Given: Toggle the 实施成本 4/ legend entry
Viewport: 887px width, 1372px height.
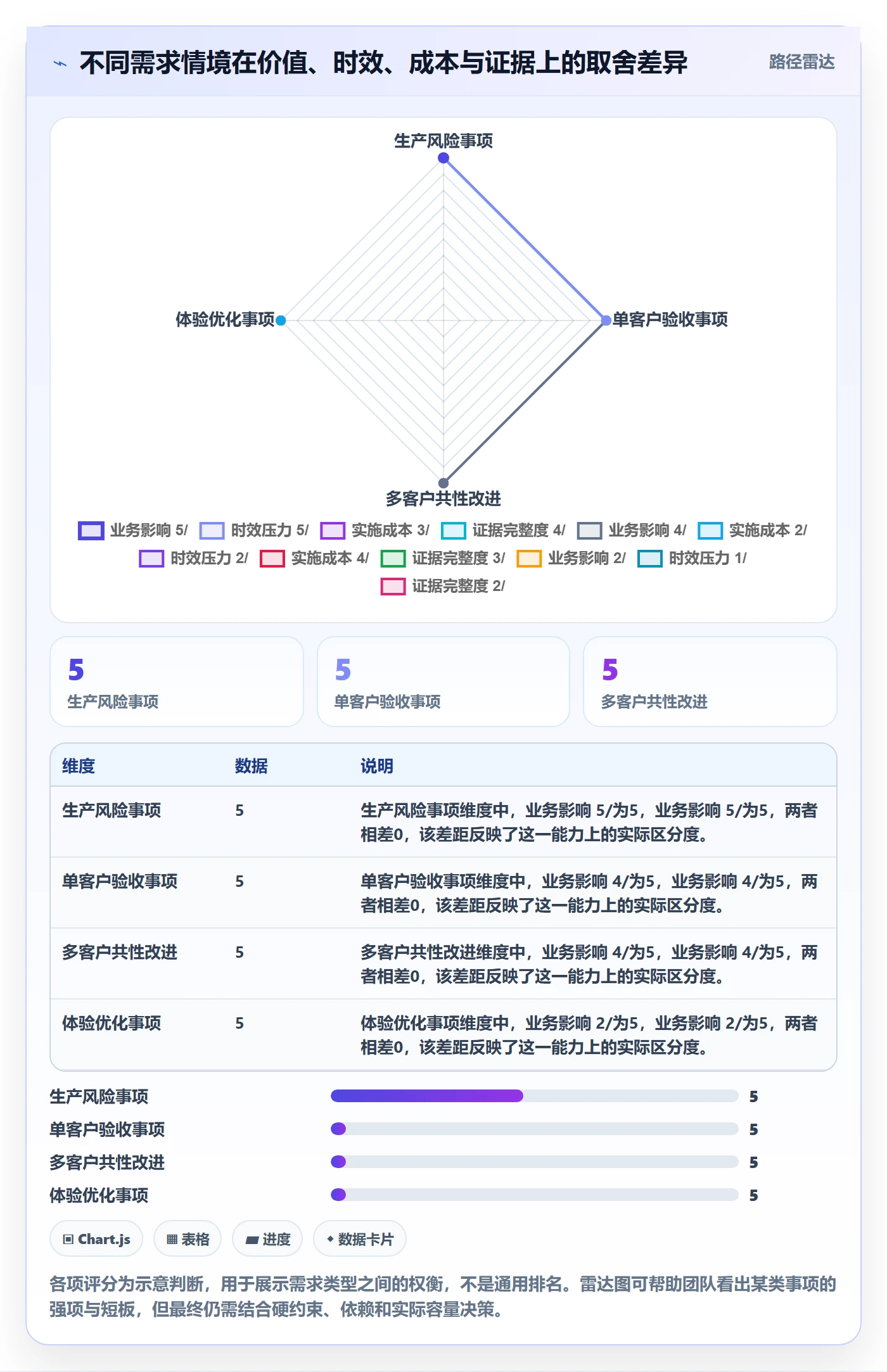Looking at the screenshot, I should point(314,558).
